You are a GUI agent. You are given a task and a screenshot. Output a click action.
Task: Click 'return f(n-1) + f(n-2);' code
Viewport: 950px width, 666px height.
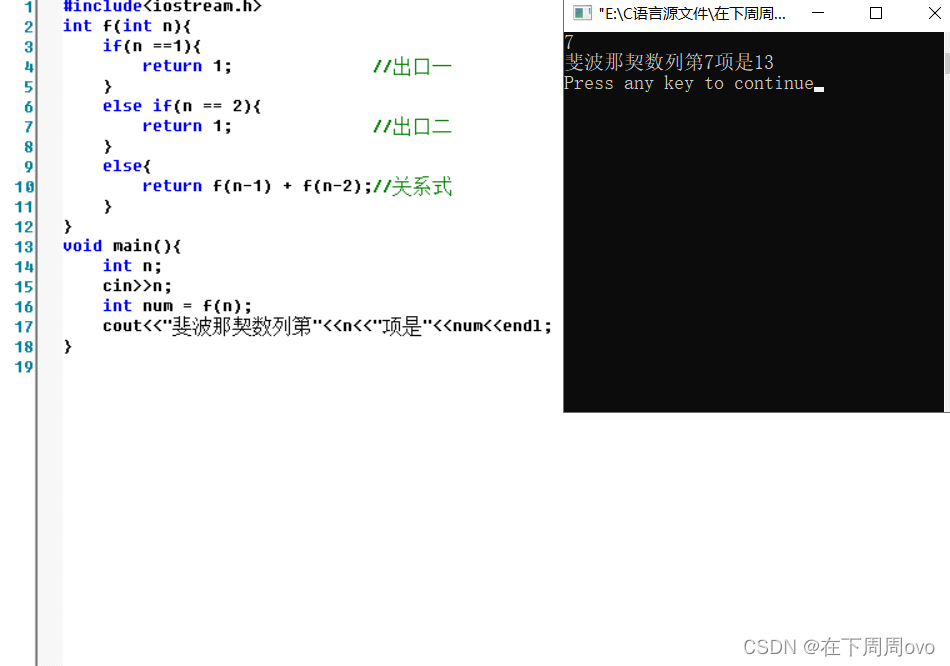pos(257,186)
